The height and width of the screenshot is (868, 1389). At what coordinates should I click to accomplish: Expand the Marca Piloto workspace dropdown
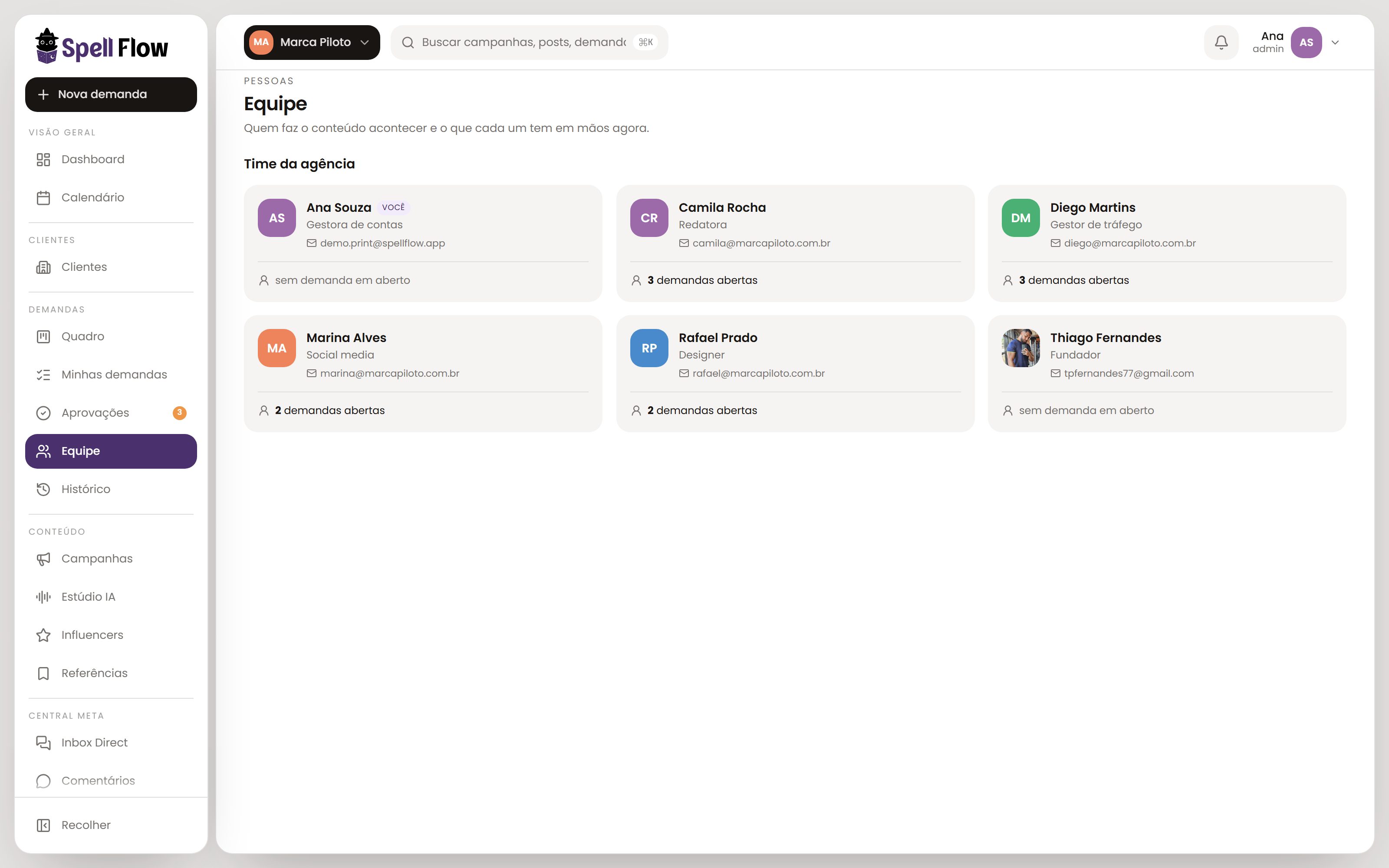312,43
